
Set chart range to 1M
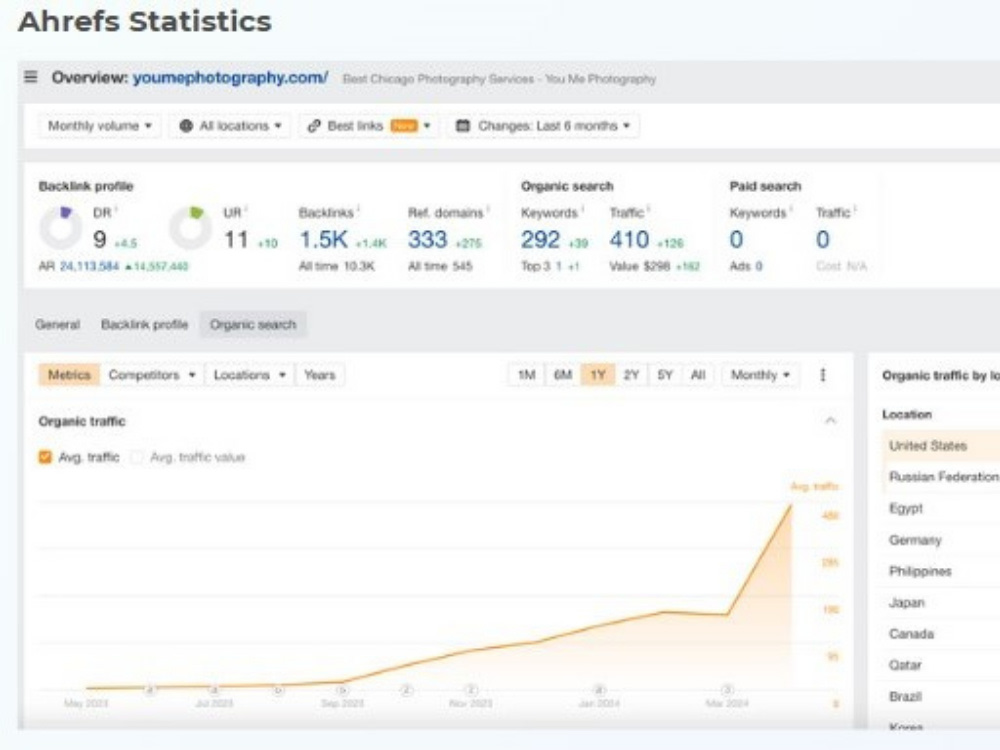[526, 375]
